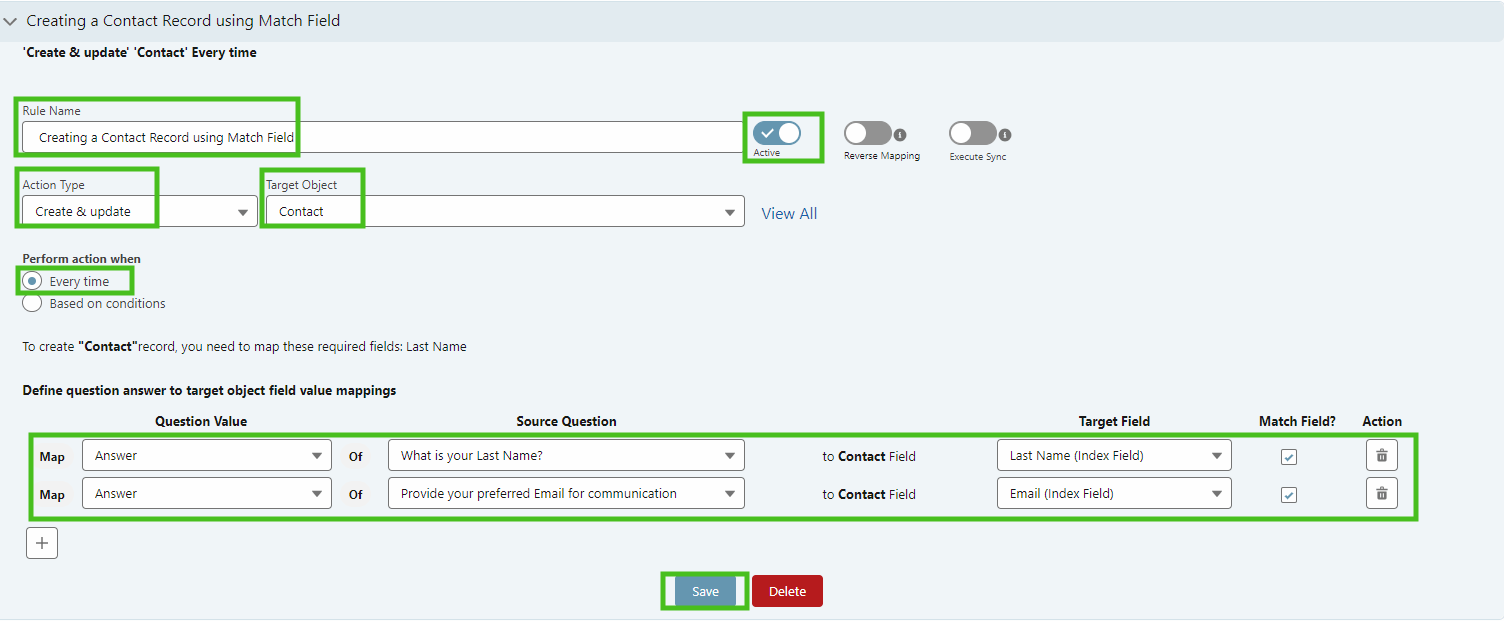Screen dimensions: 1504x621
Task: Collapse the rule section header chevron
Action: click(11, 21)
